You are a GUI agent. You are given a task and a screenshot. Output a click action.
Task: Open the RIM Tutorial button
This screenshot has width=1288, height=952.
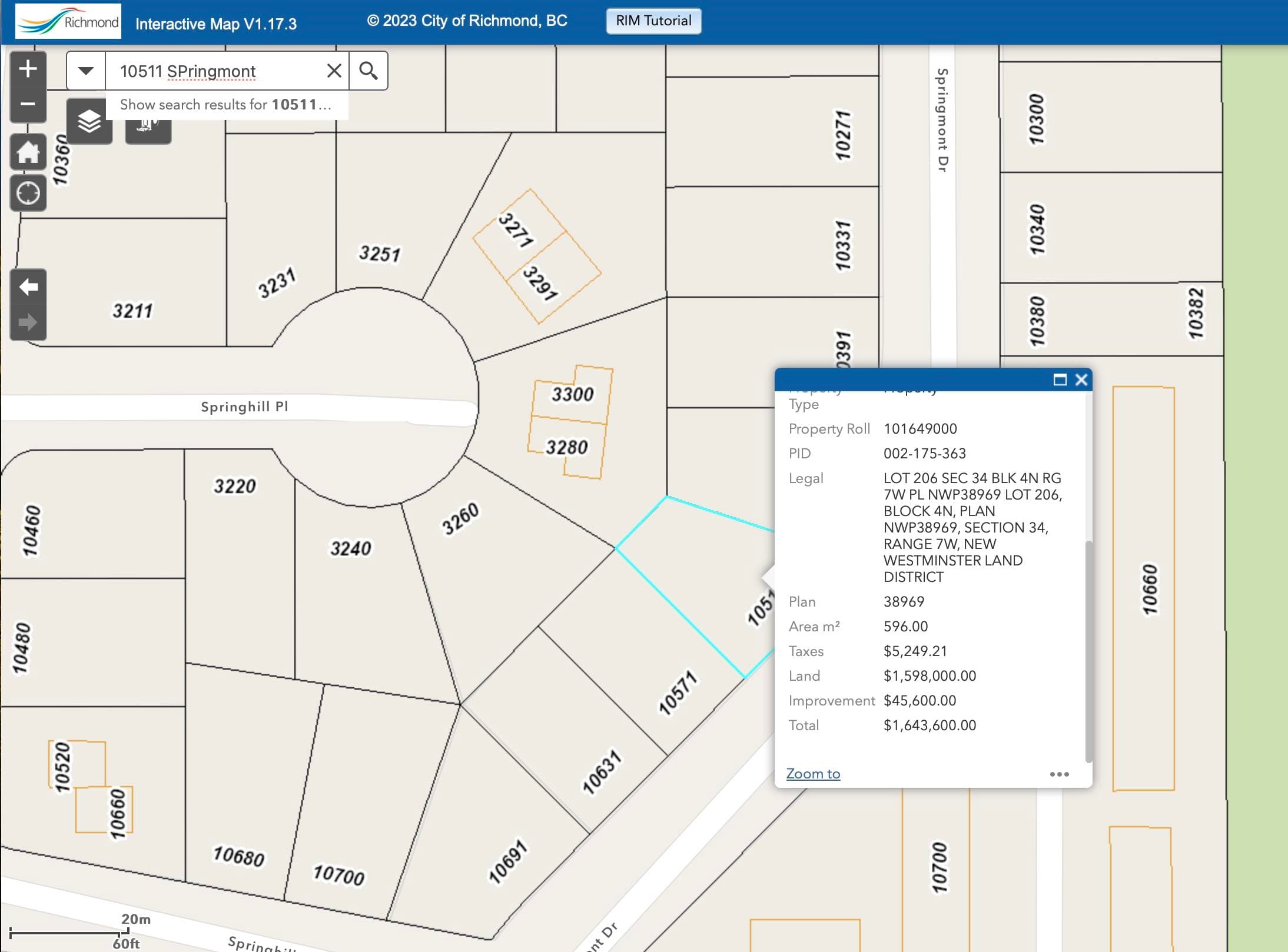653,21
